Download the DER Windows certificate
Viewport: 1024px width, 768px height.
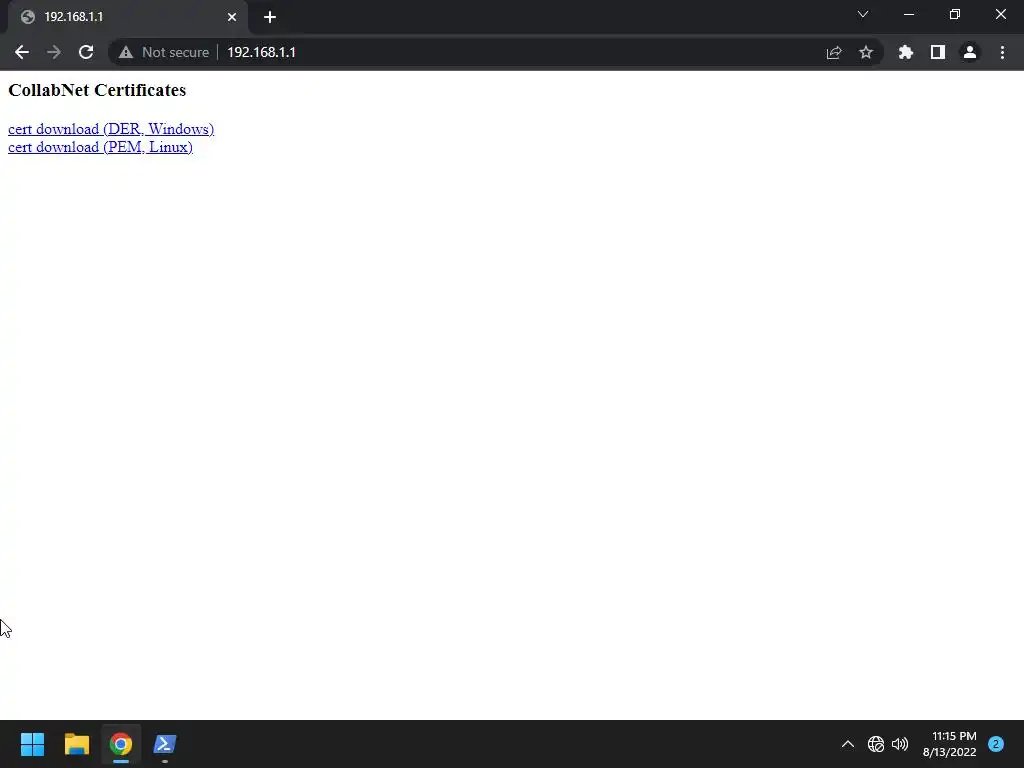point(111,129)
